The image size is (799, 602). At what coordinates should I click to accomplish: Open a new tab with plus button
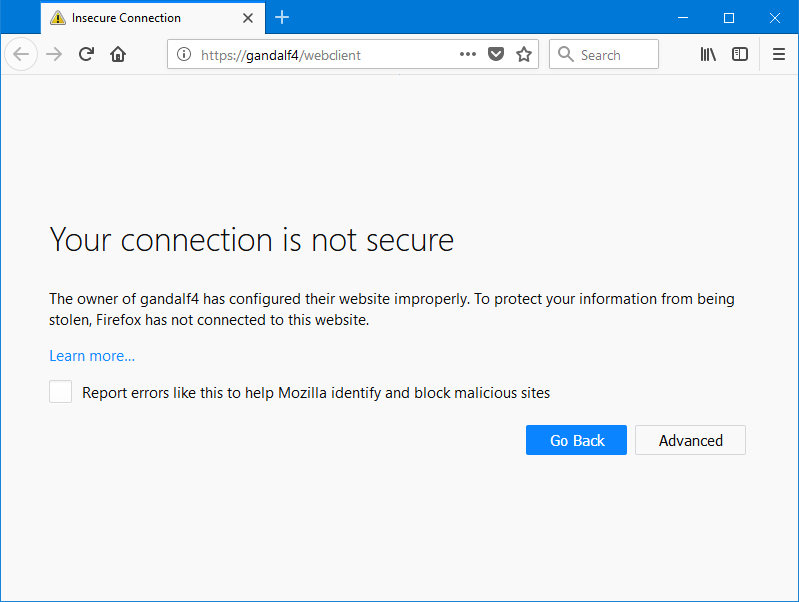click(282, 17)
